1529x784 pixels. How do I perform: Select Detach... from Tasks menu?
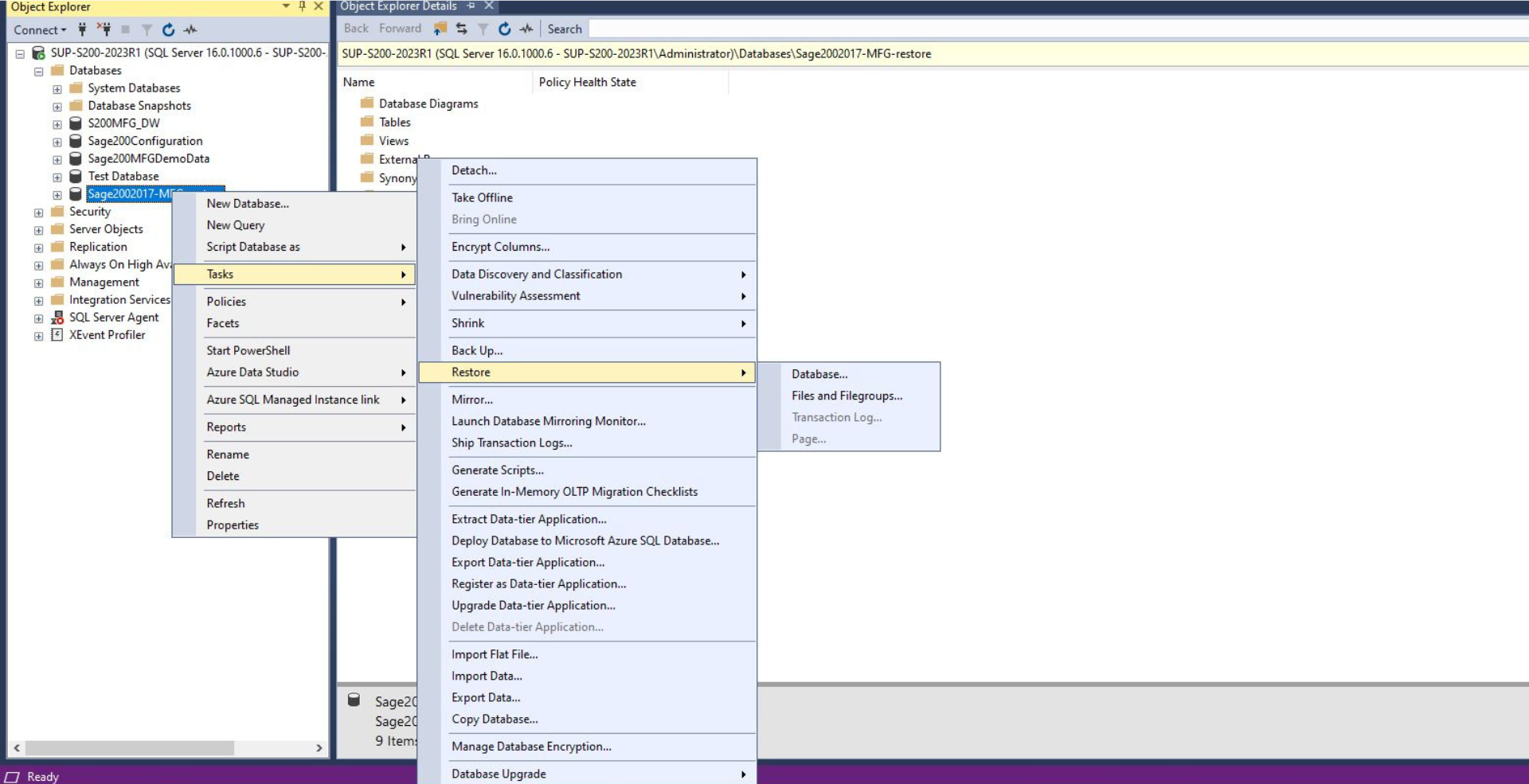[587, 170]
